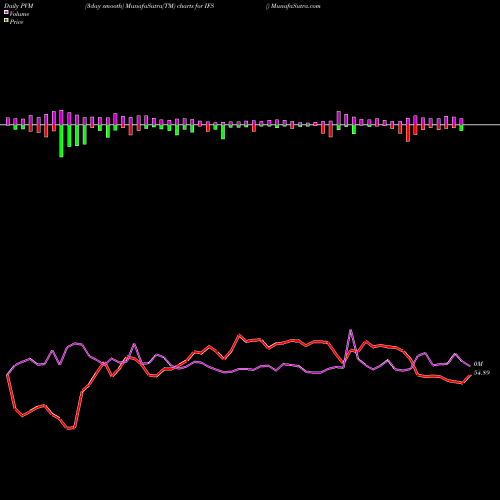Click the 54.89 price value label
Image resolution: width=500 pixels, height=500 pixels.
coord(482,373)
